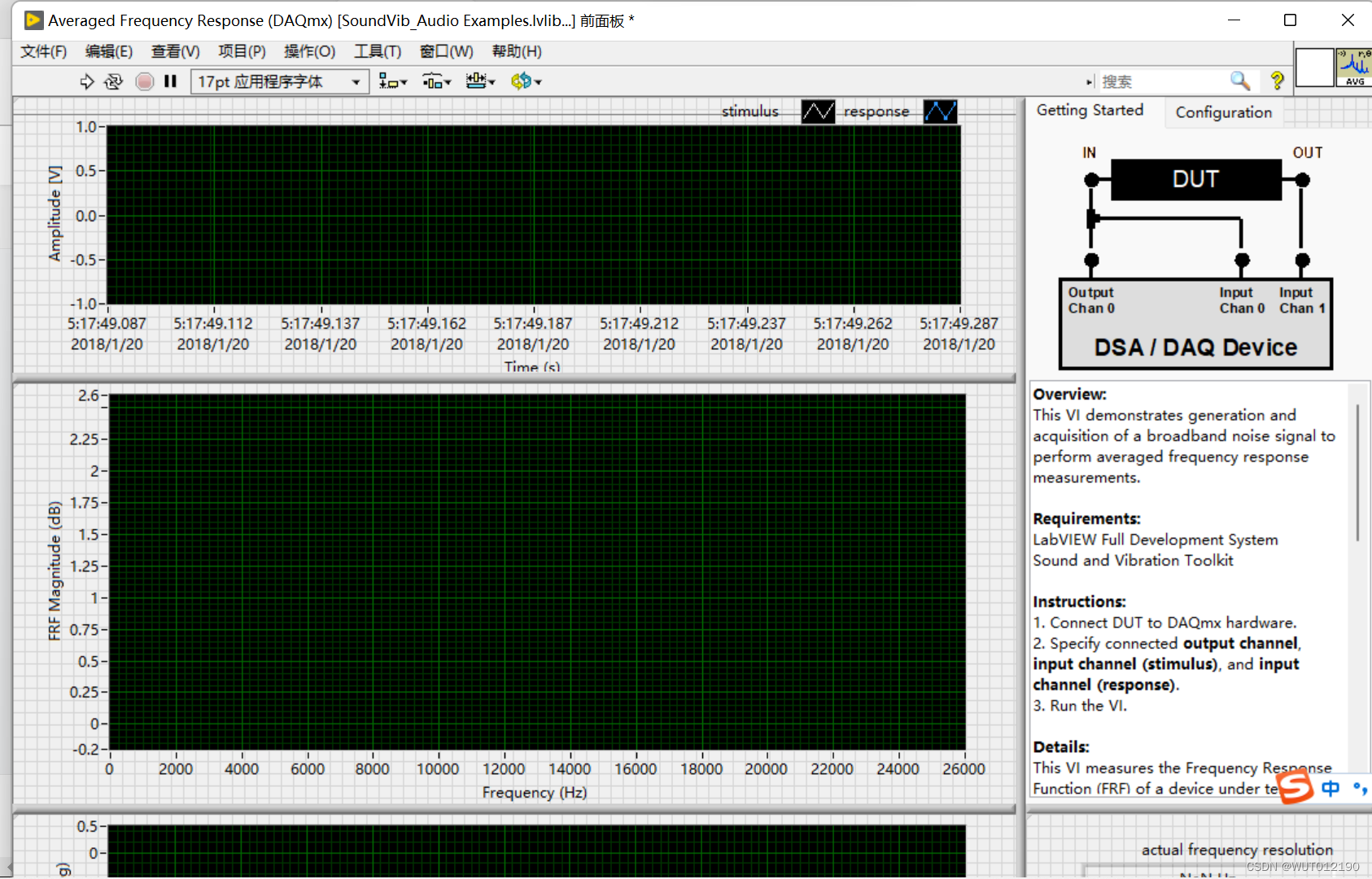
Task: Click the Instructions heading text
Action: point(1079,601)
